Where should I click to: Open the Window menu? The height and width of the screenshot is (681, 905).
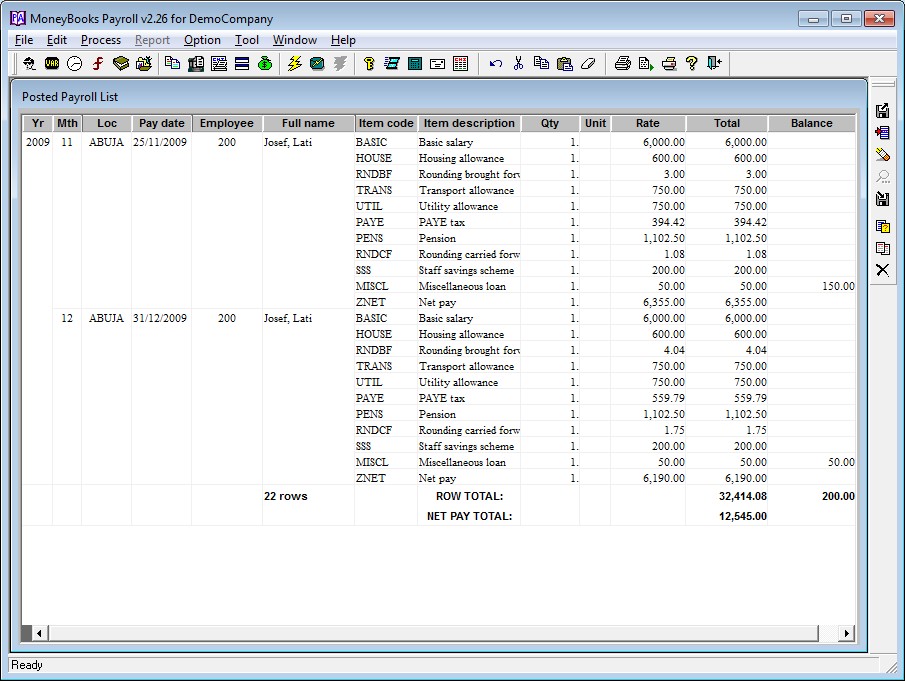pyautogui.click(x=294, y=40)
